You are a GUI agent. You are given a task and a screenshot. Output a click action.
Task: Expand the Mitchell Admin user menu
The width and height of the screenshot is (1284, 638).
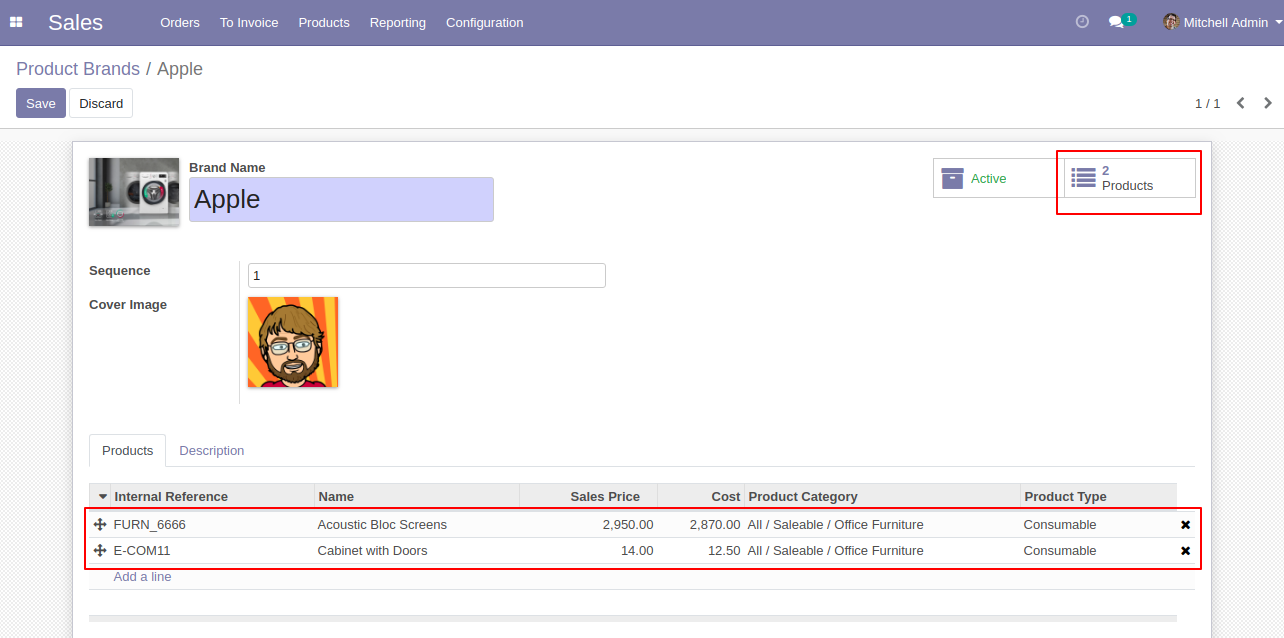click(1223, 22)
